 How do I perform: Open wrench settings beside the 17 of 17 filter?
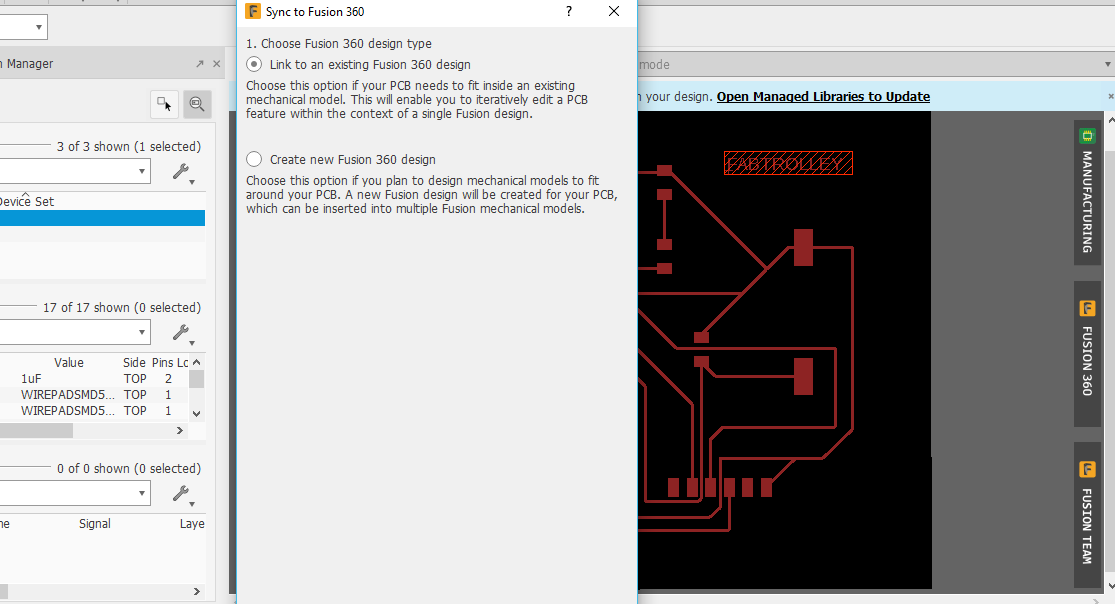point(182,333)
